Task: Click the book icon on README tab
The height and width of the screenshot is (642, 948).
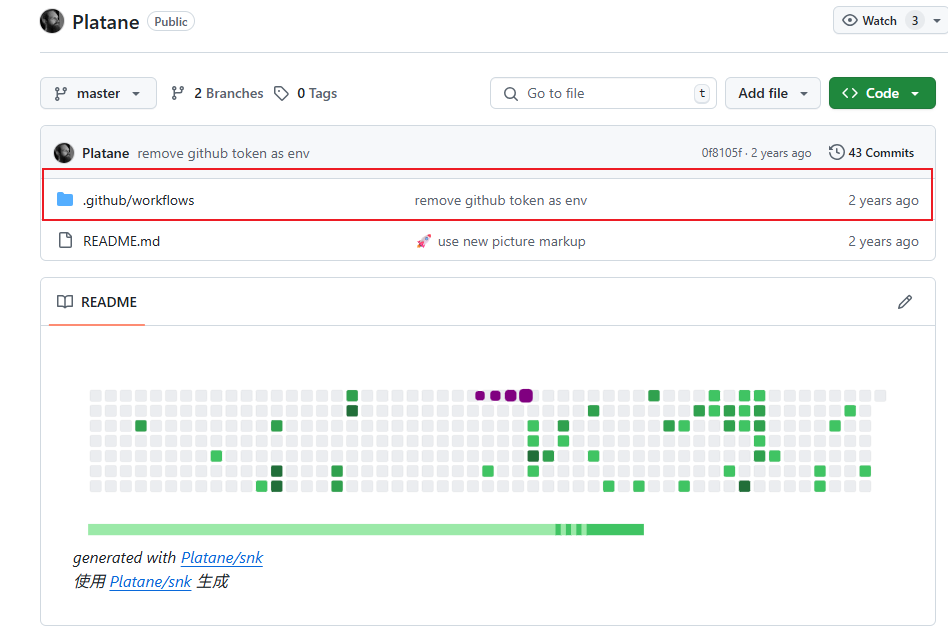Action: 65,302
